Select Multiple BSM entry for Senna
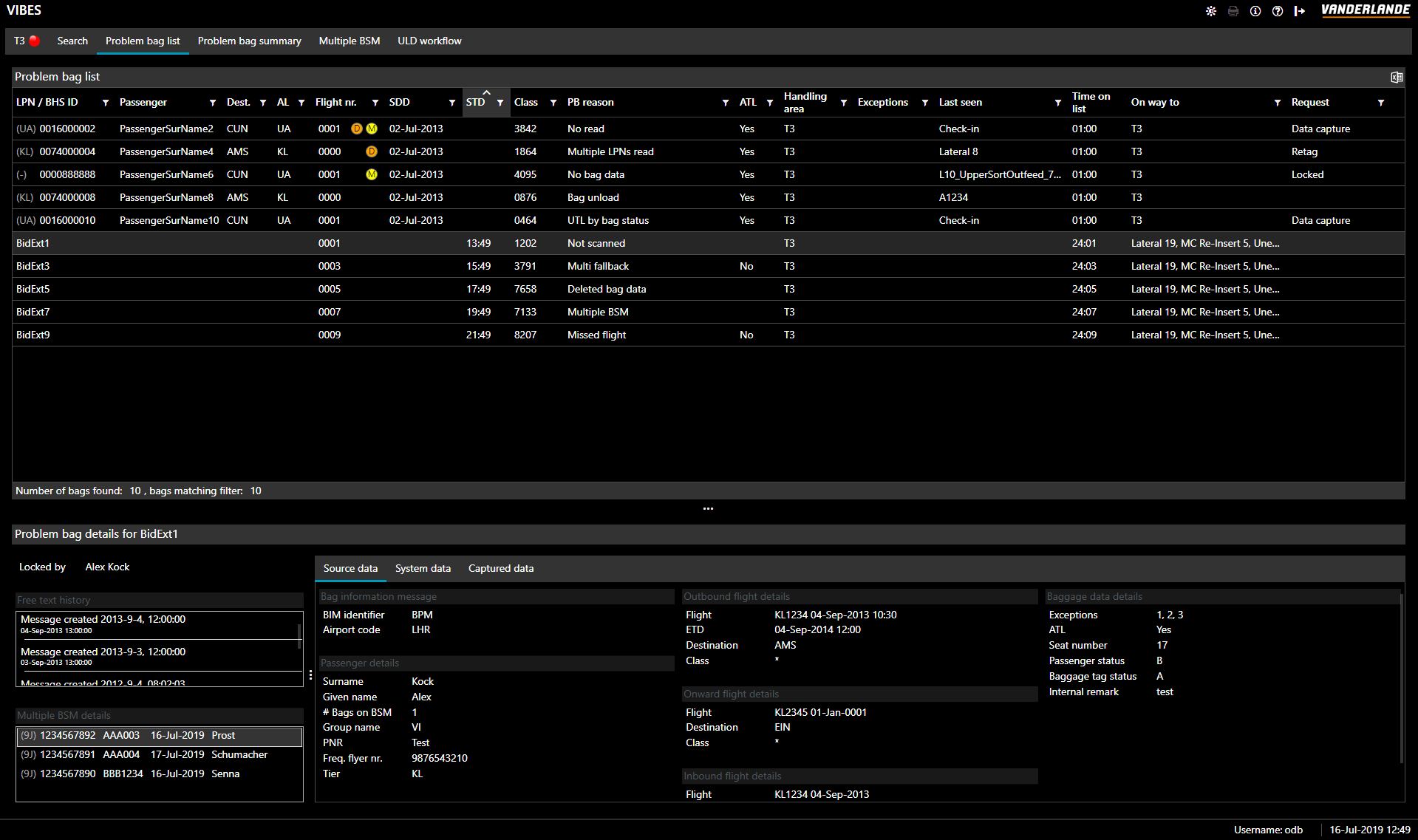1418x840 pixels. point(160,774)
